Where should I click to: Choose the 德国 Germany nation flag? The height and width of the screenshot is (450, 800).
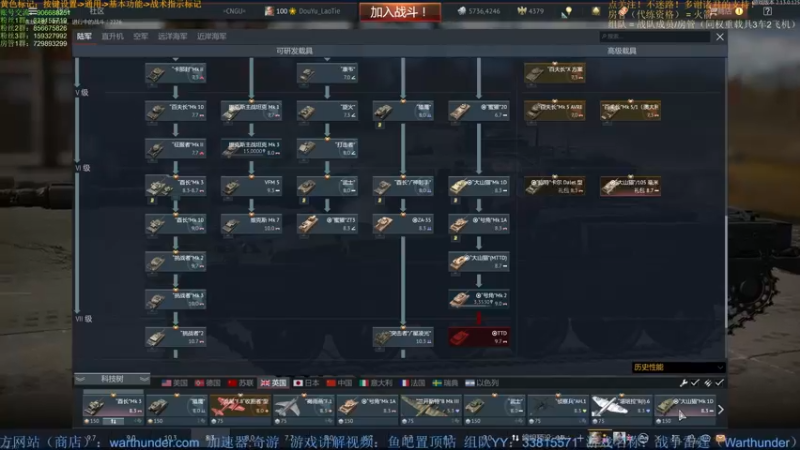click(x=207, y=383)
